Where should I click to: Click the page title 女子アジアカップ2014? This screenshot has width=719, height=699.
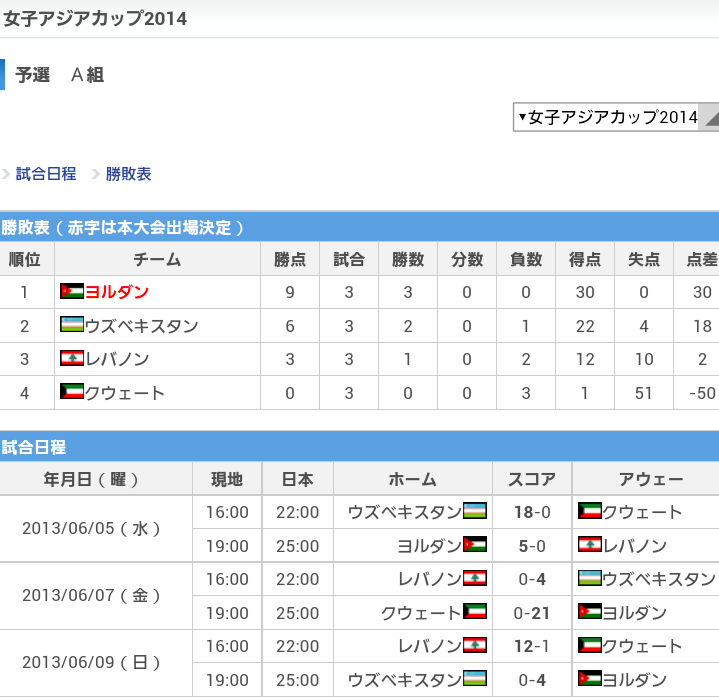point(95,19)
